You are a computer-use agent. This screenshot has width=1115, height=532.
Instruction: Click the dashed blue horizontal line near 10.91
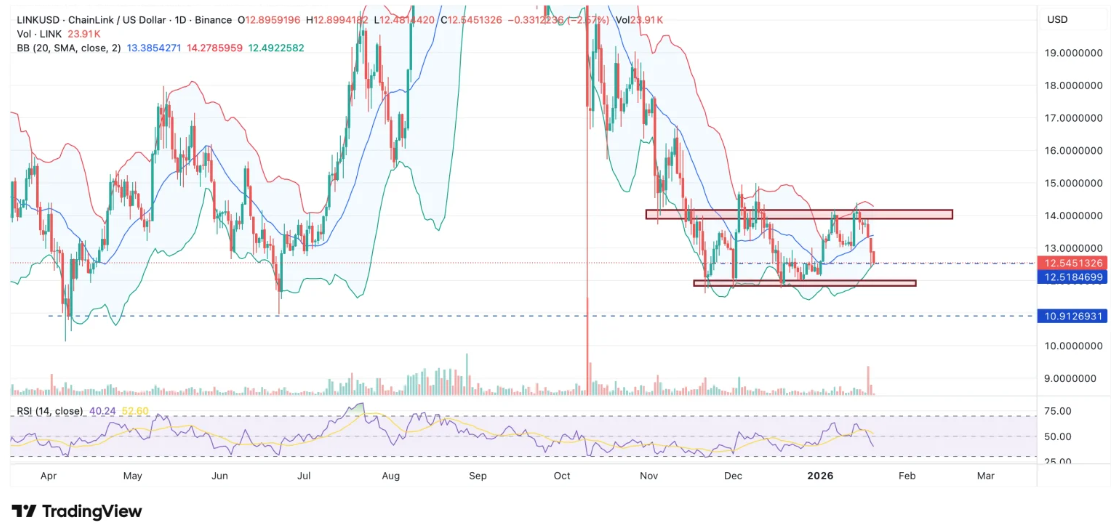click(x=500, y=316)
